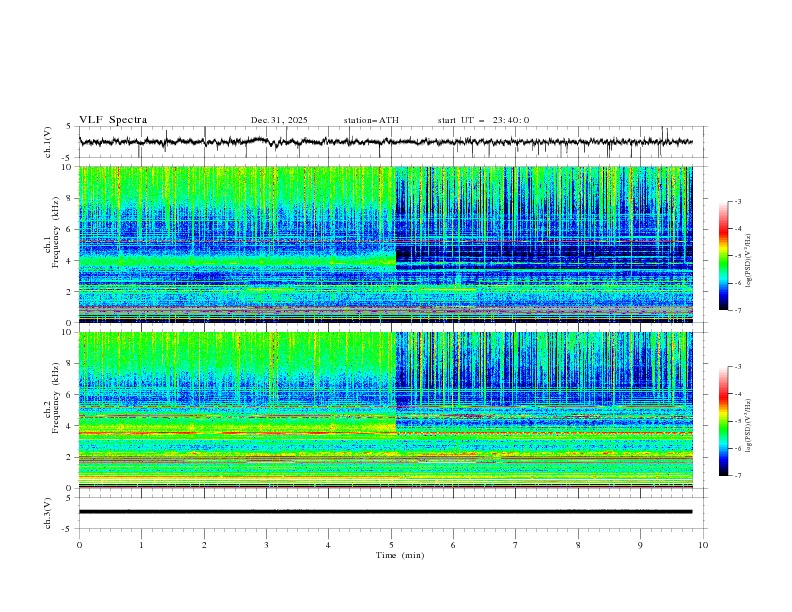Click time axis tick label "10"

[703, 545]
